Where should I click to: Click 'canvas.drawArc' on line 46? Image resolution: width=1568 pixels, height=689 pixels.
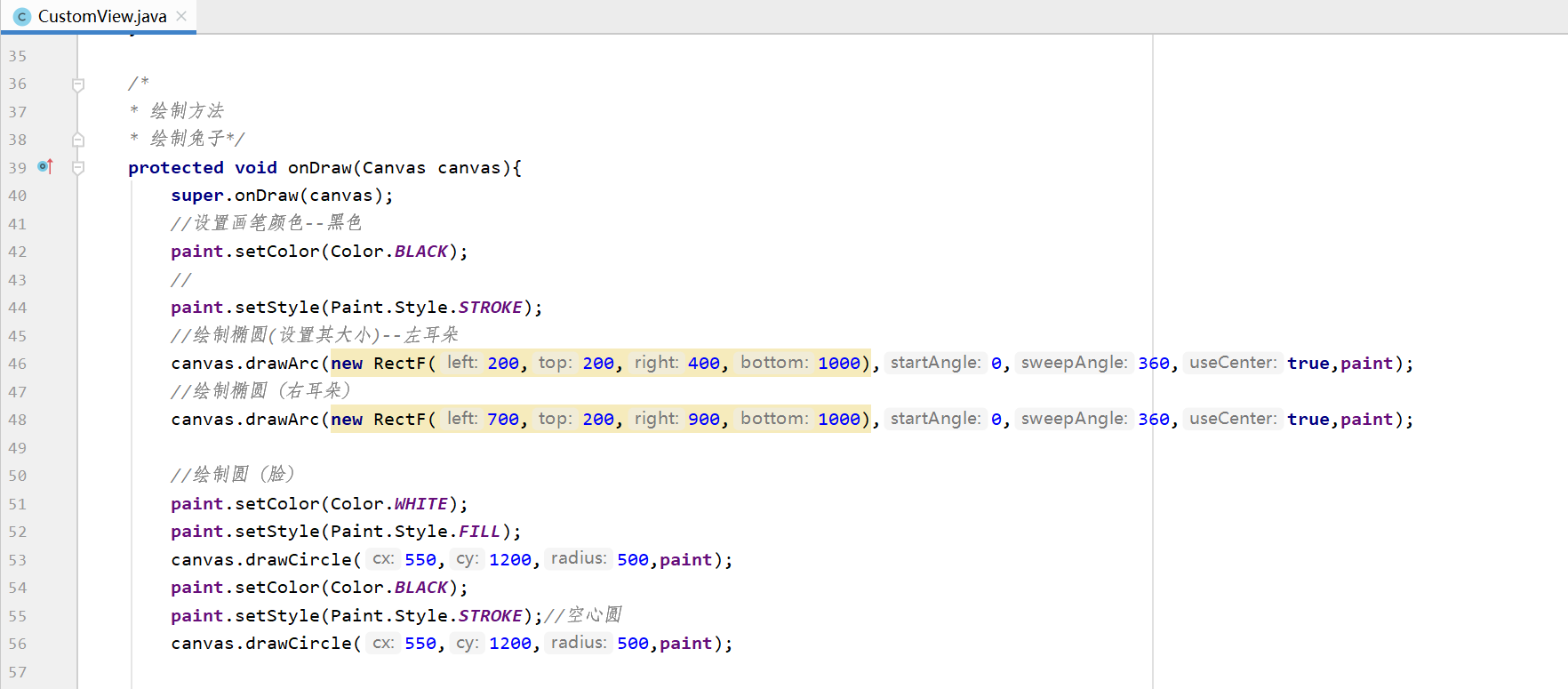(245, 364)
